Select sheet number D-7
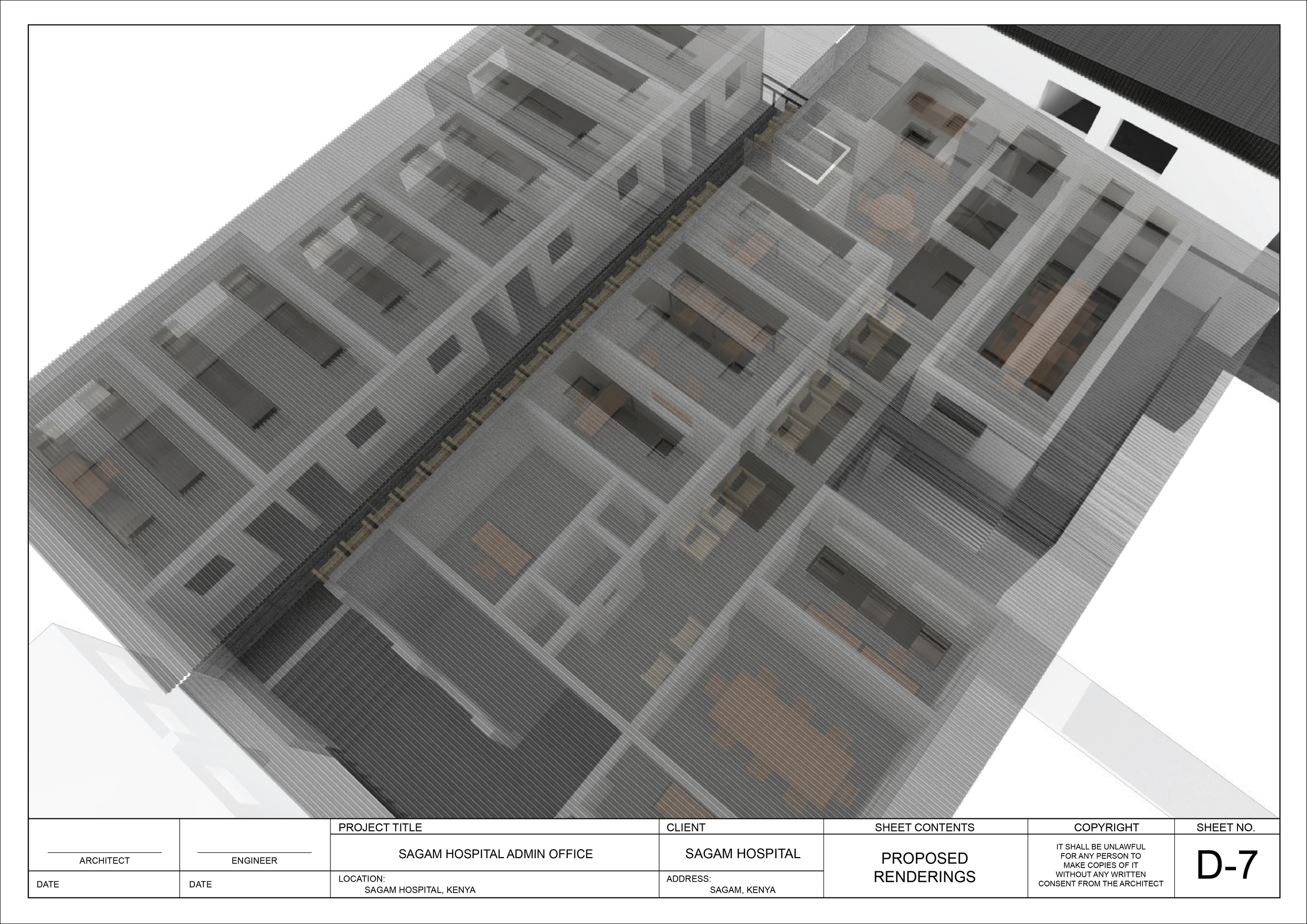This screenshot has width=1307, height=924. (1226, 865)
